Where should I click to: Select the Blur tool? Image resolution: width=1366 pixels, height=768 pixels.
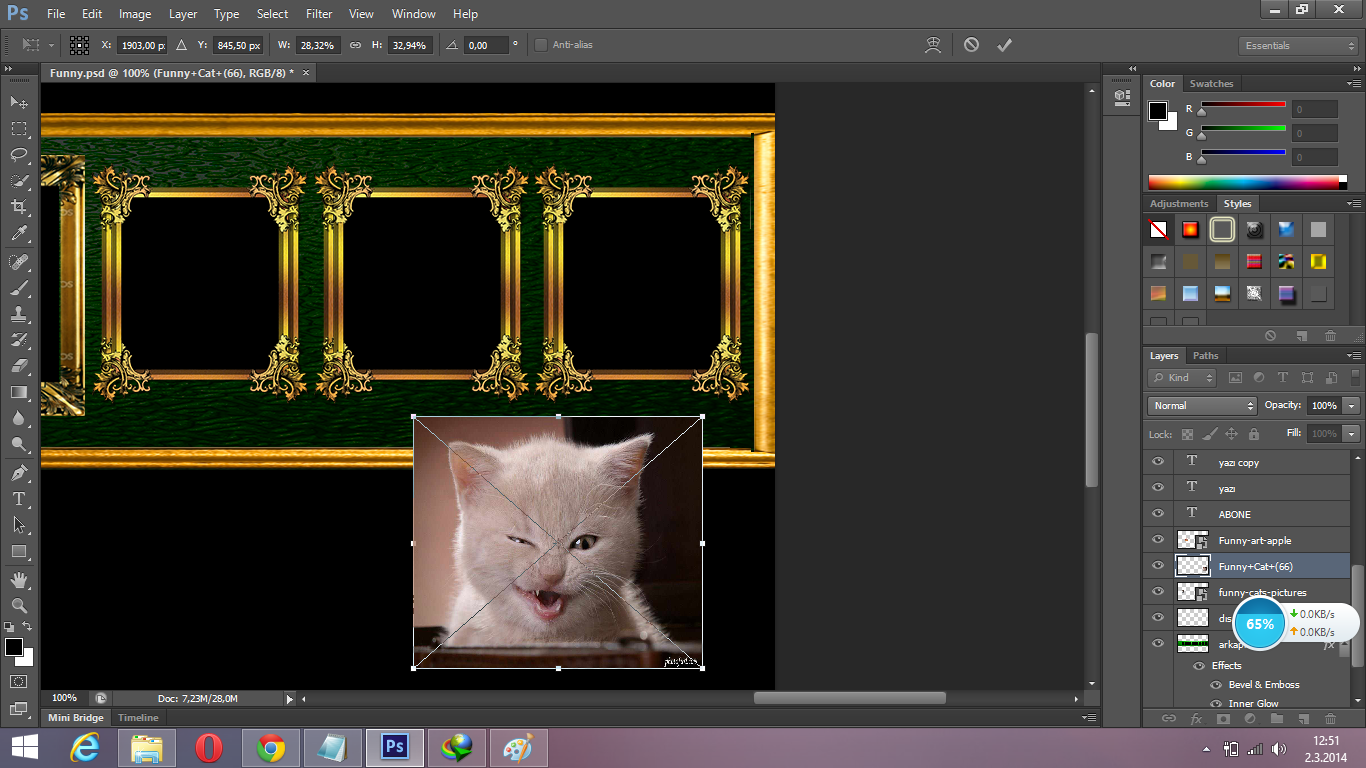click(19, 418)
